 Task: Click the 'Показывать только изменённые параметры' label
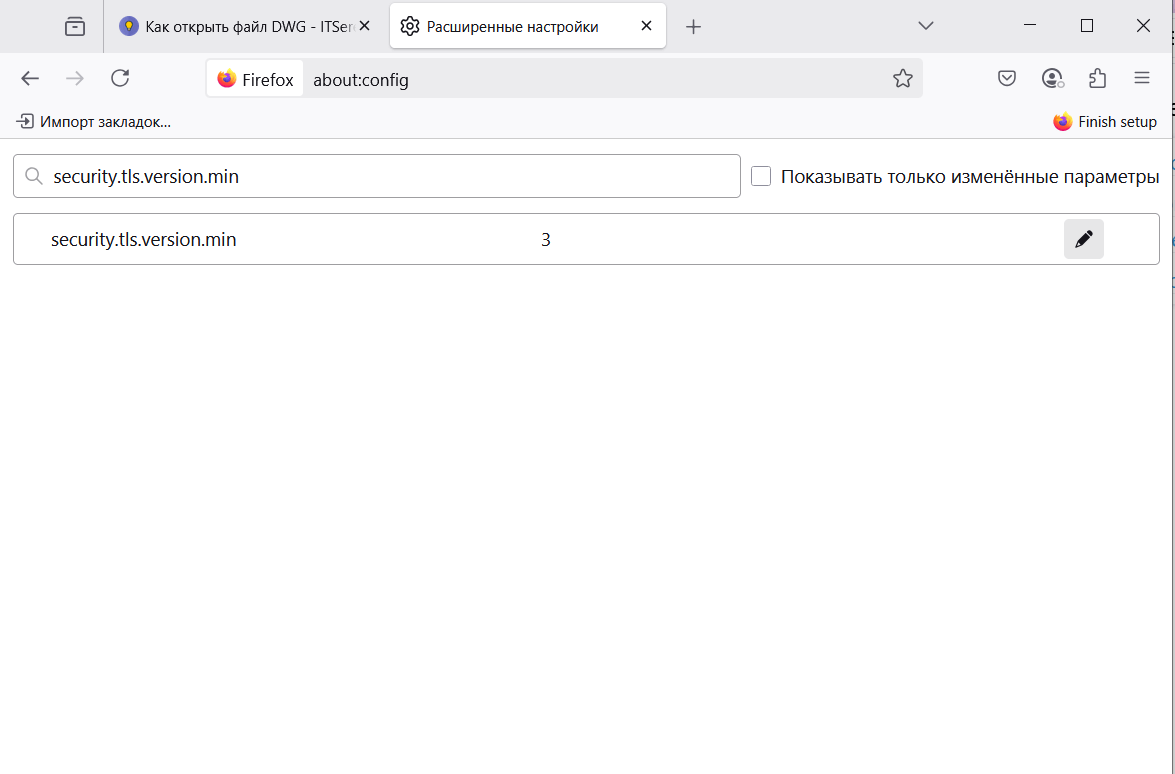click(x=970, y=177)
